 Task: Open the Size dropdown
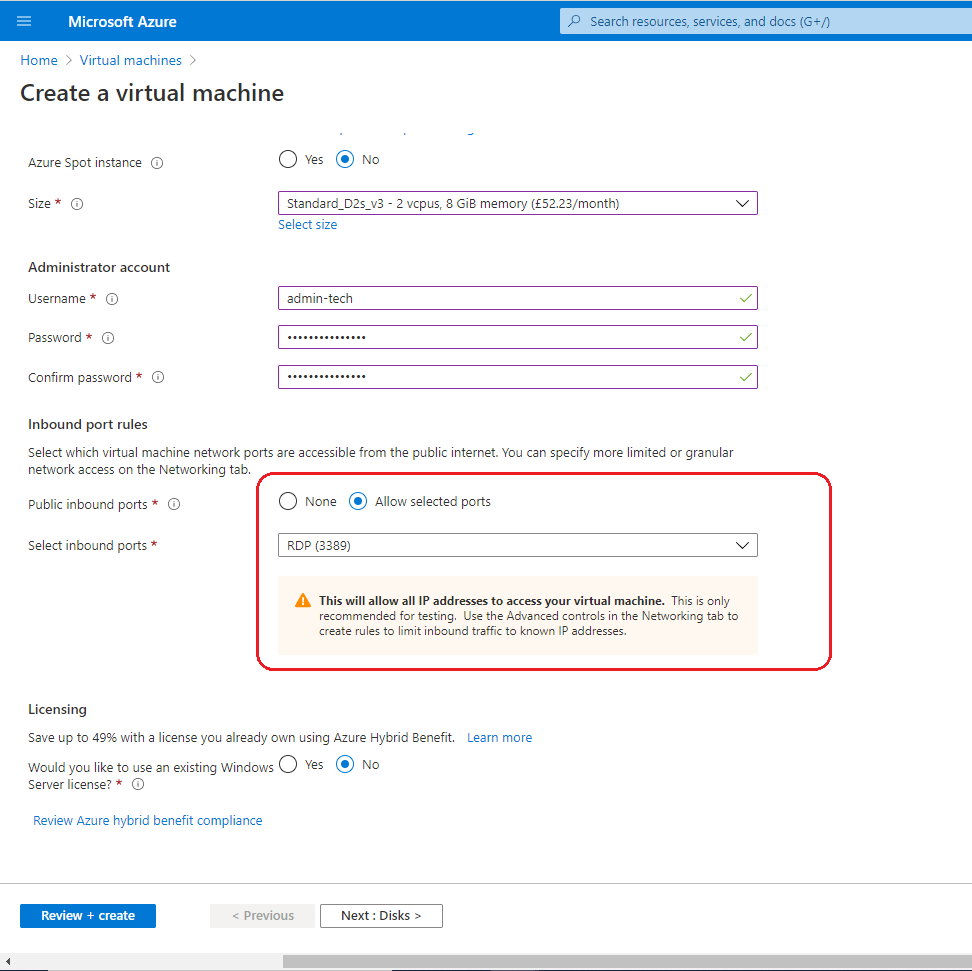click(518, 203)
